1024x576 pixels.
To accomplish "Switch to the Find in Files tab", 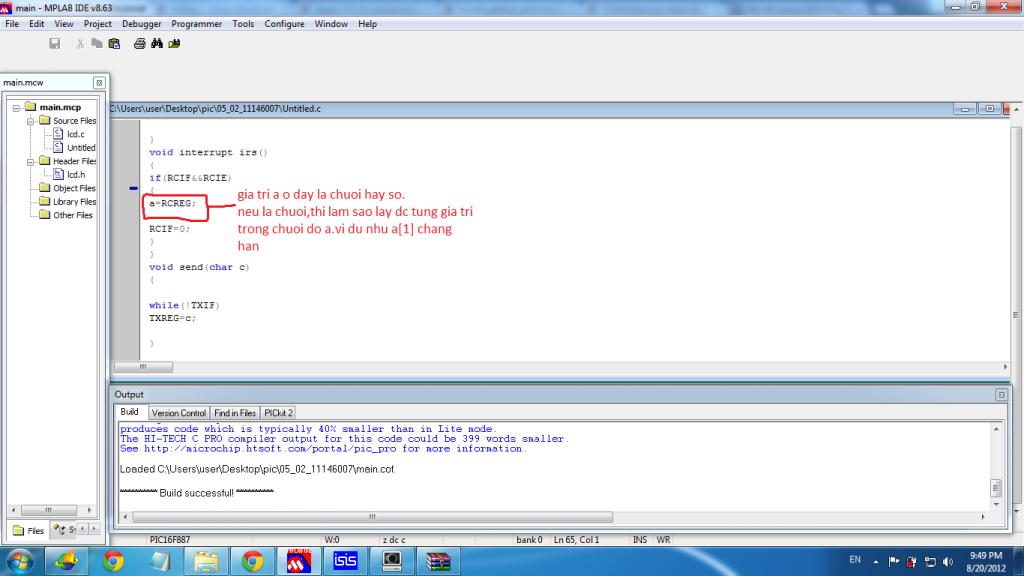I will click(235, 413).
